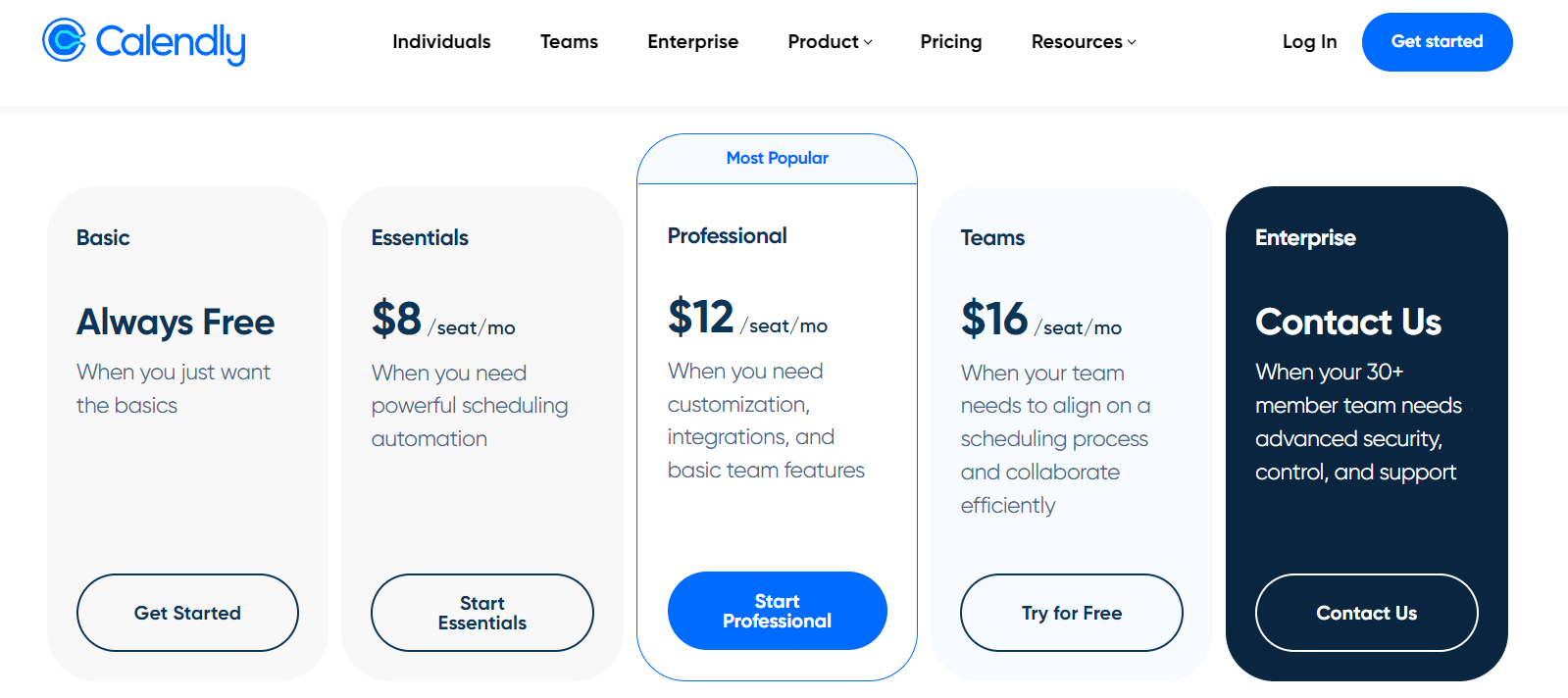Image resolution: width=1568 pixels, height=698 pixels.
Task: Click the Resources chevron arrow
Action: pos(1132,42)
